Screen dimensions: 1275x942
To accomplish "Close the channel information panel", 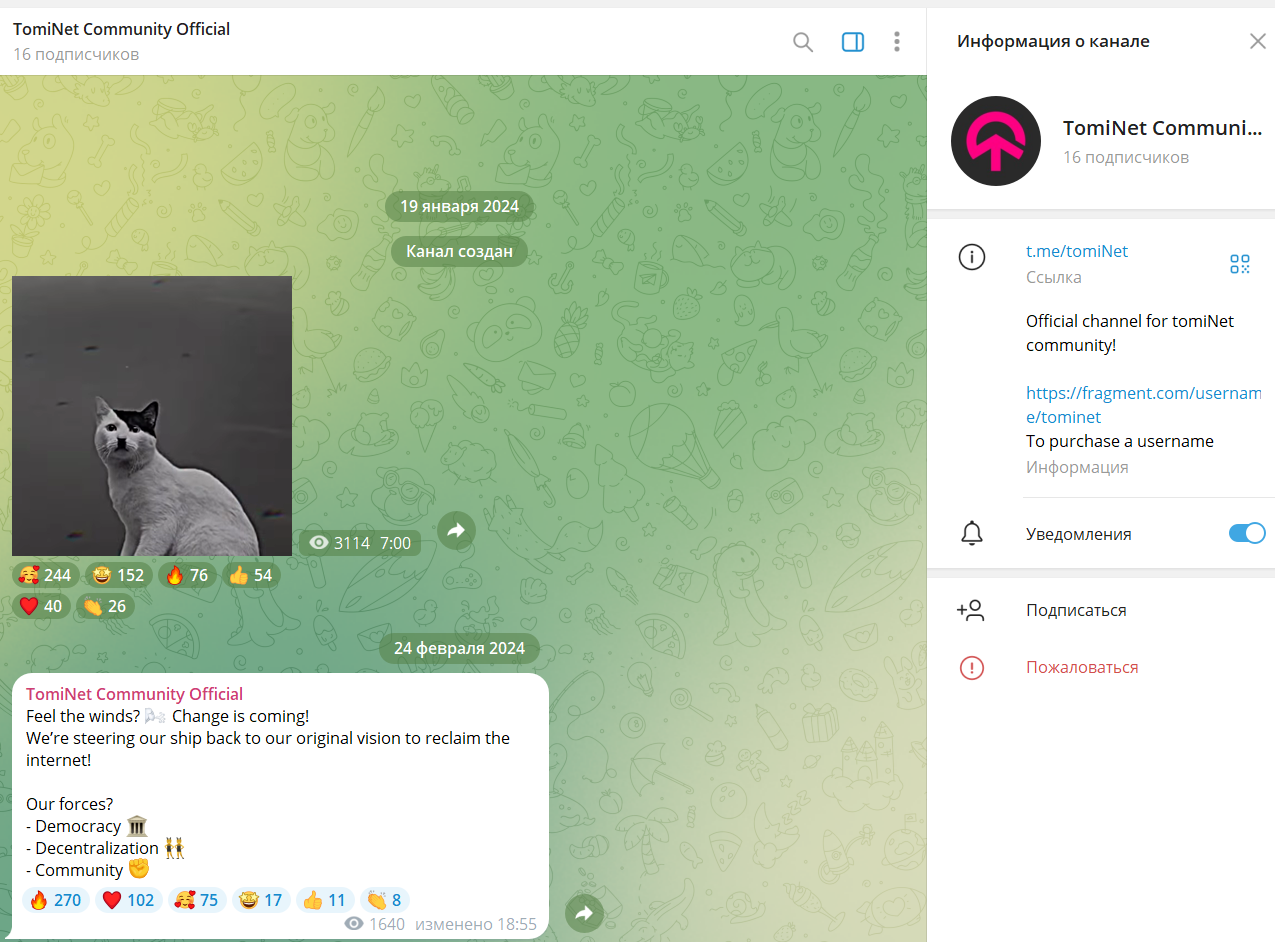I will (1258, 41).
